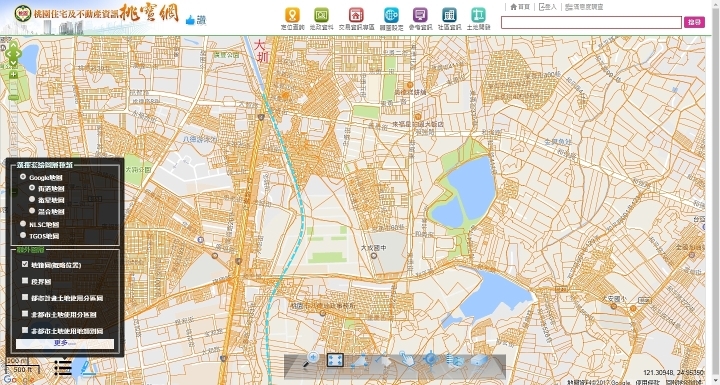Viewport: 720px width, 385px height.
Task: Choose the polygon area measurement tool
Action: 359,361
